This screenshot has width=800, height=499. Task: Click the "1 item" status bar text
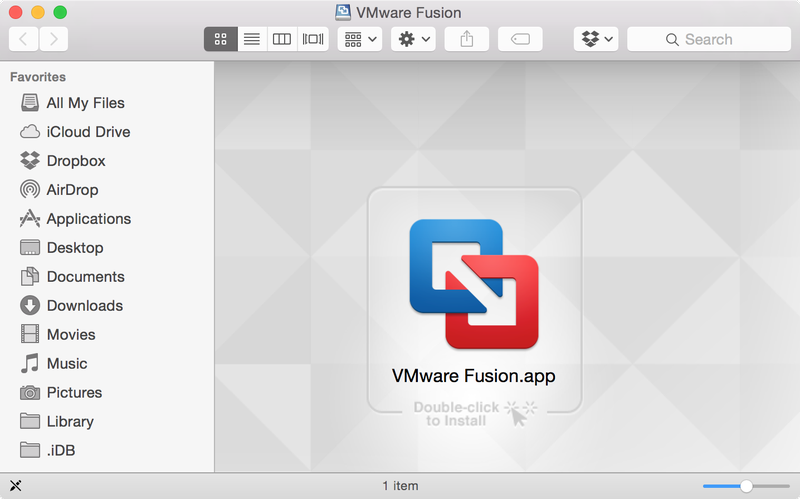tap(401, 486)
